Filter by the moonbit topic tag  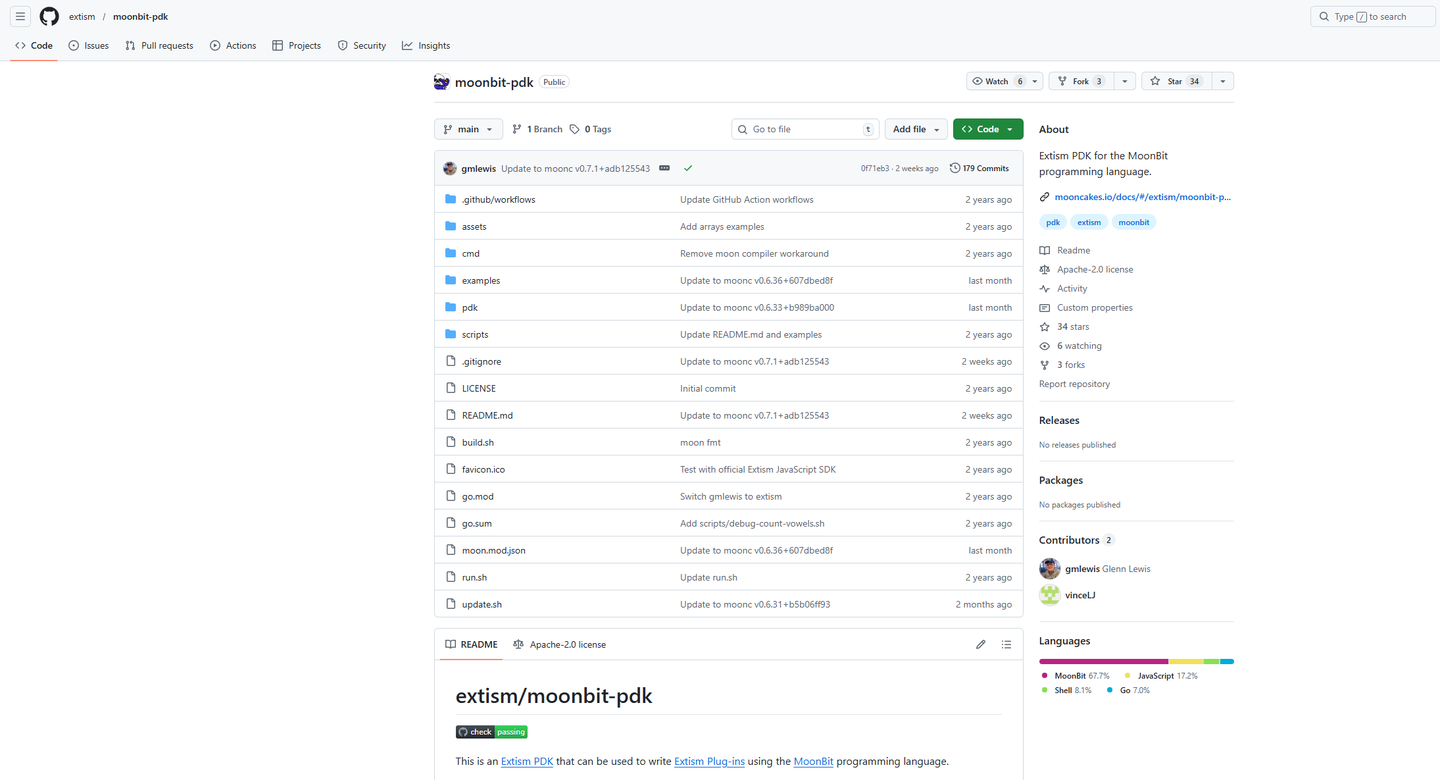(x=1134, y=222)
